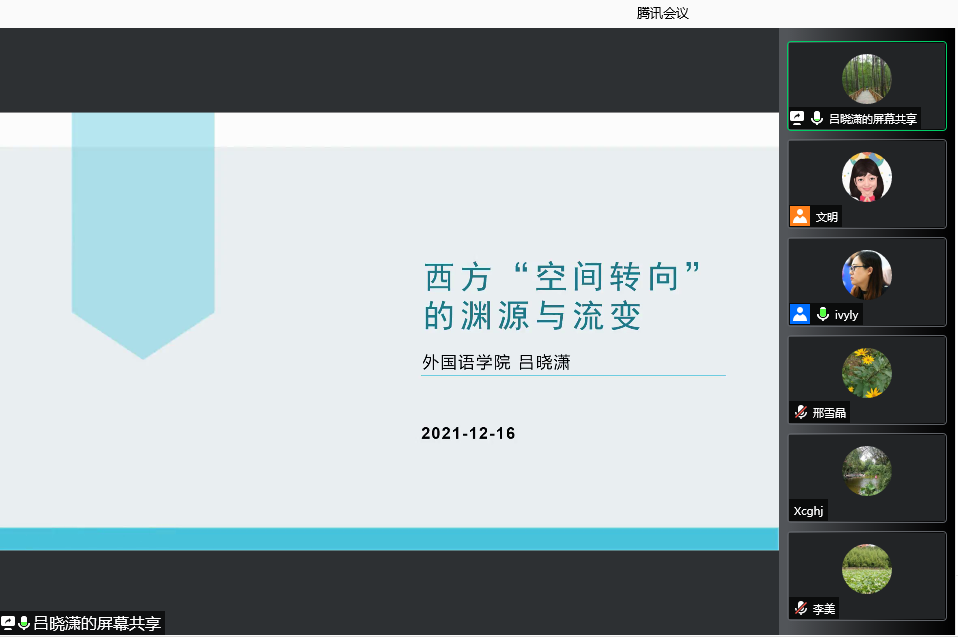
Task: Click blue user badge beside ivyly
Action: click(x=799, y=314)
